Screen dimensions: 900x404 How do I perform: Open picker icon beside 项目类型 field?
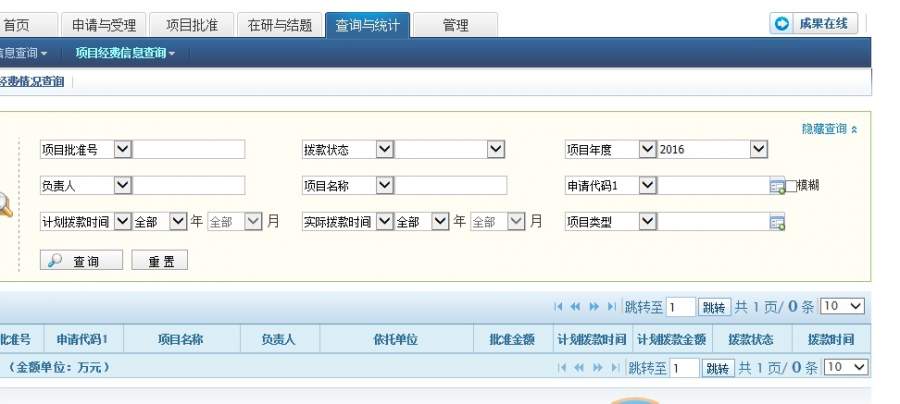777,222
